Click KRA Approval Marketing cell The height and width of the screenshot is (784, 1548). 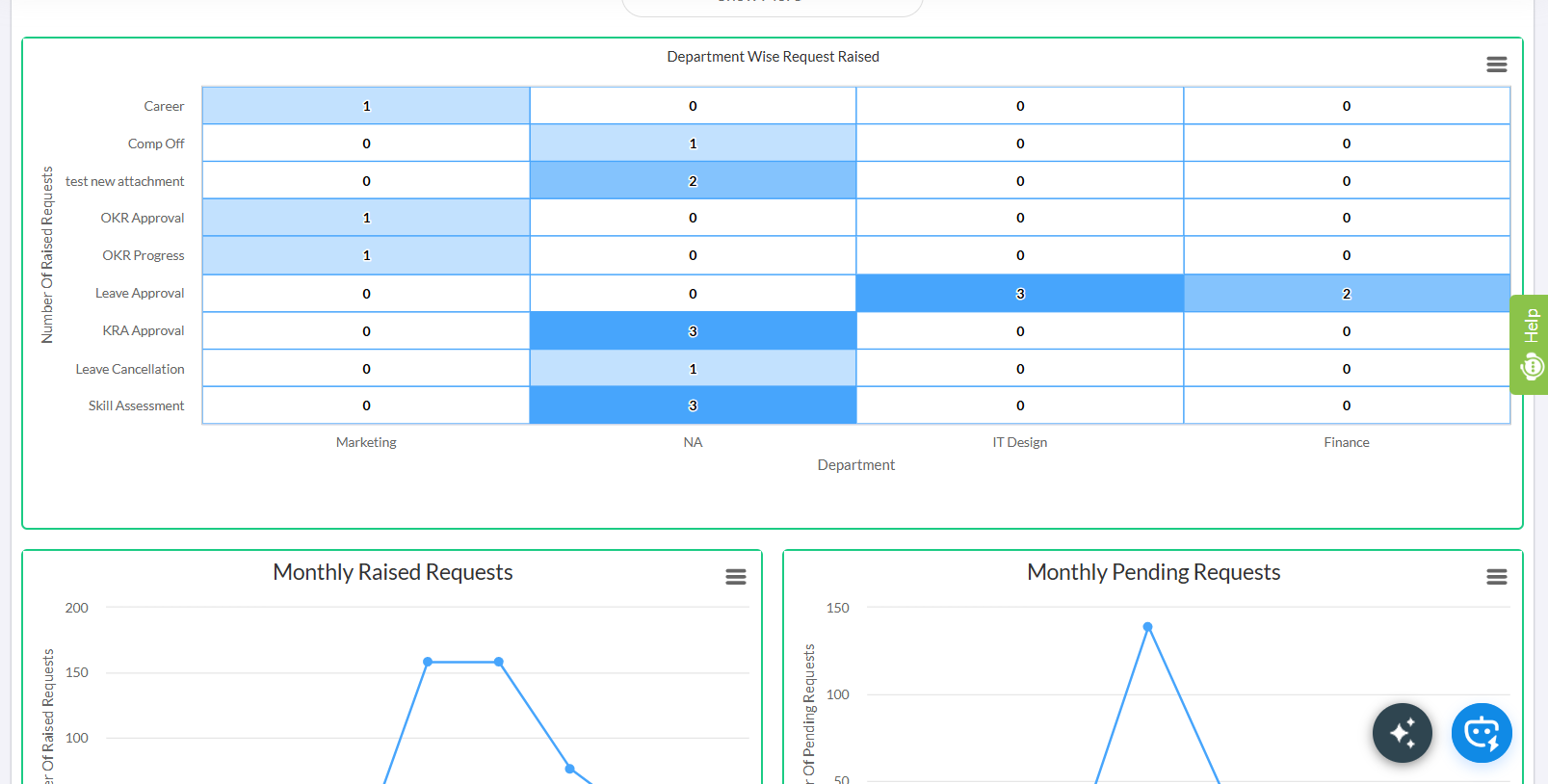[366, 331]
